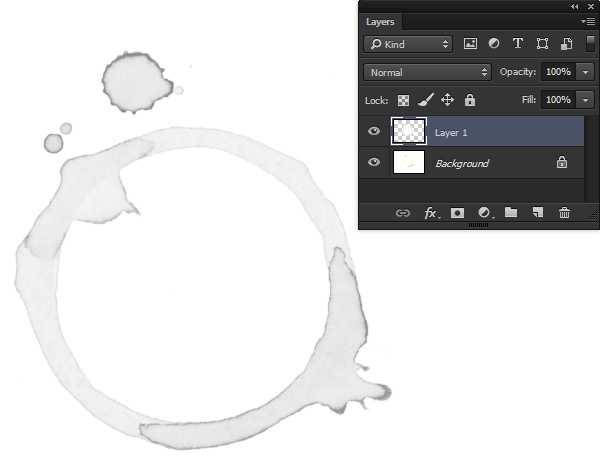Open the Kind filter dropdown
This screenshot has height=460, width=600.
(408, 44)
